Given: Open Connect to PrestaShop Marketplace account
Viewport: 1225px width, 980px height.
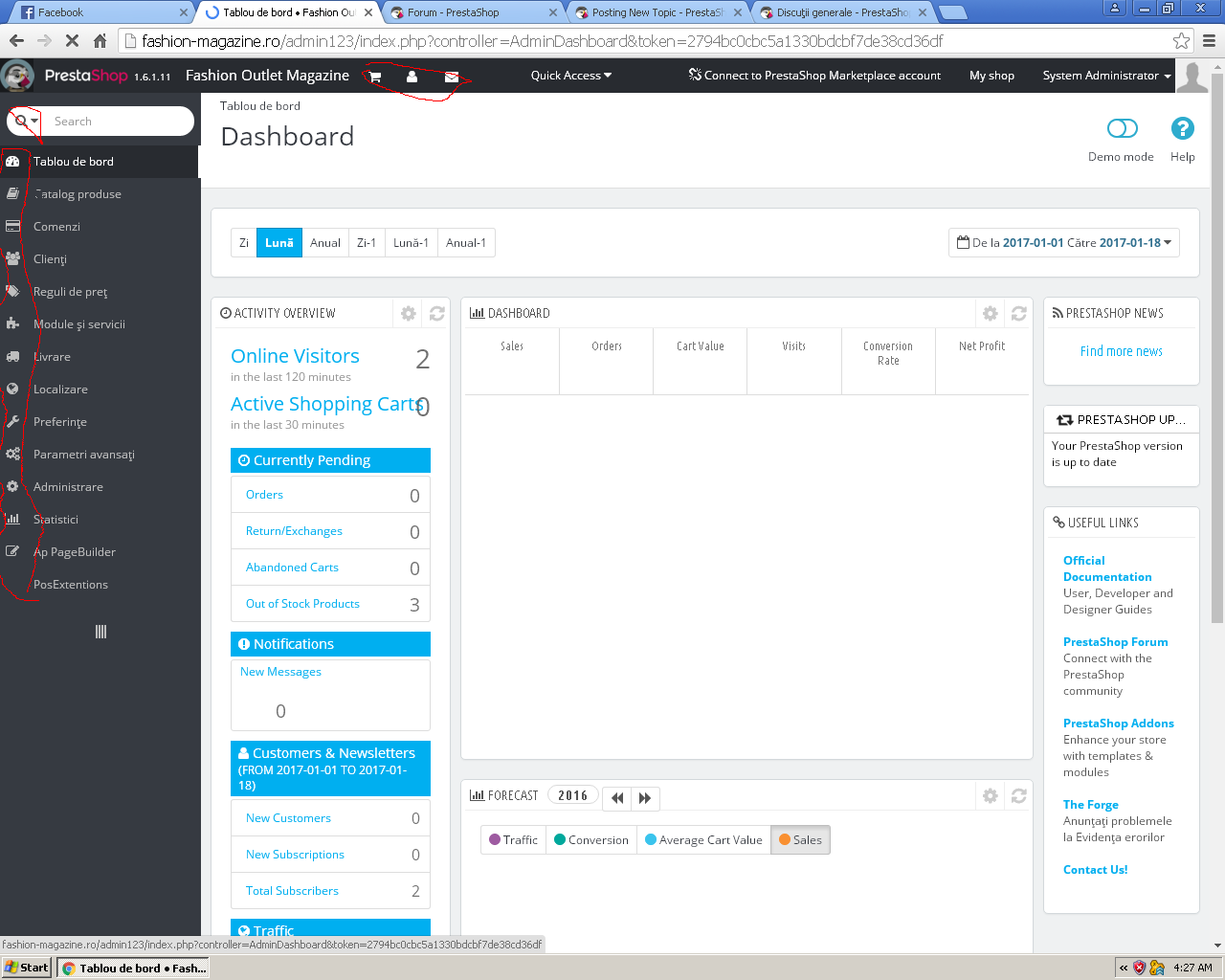Looking at the screenshot, I should [814, 76].
